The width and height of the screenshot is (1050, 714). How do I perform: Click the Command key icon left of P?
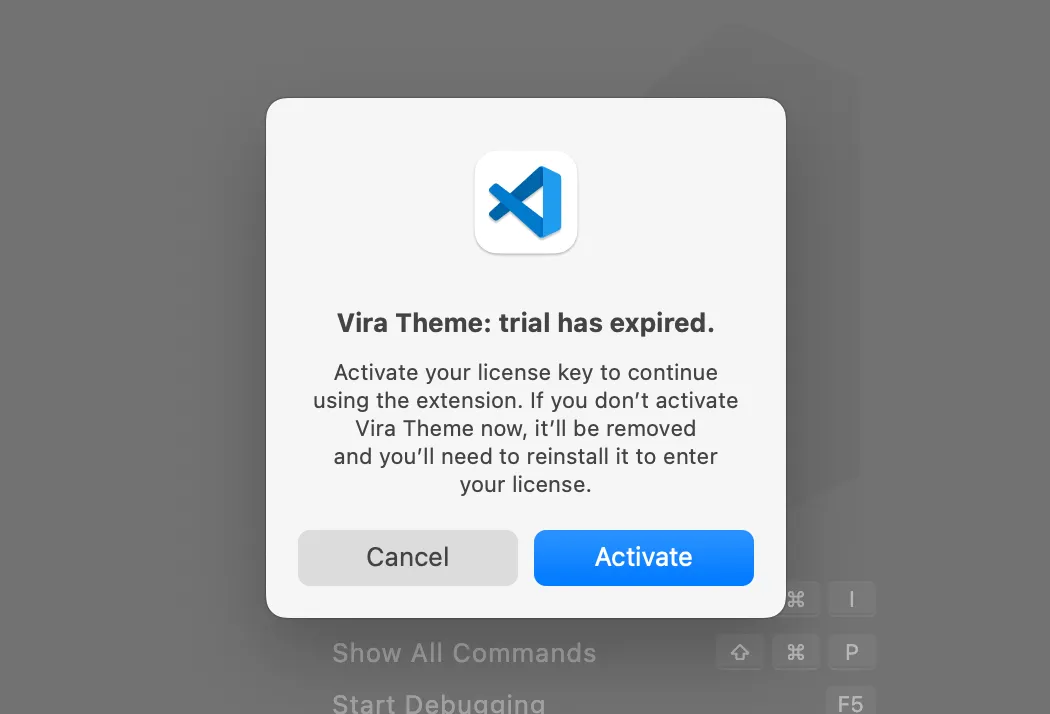(x=796, y=653)
